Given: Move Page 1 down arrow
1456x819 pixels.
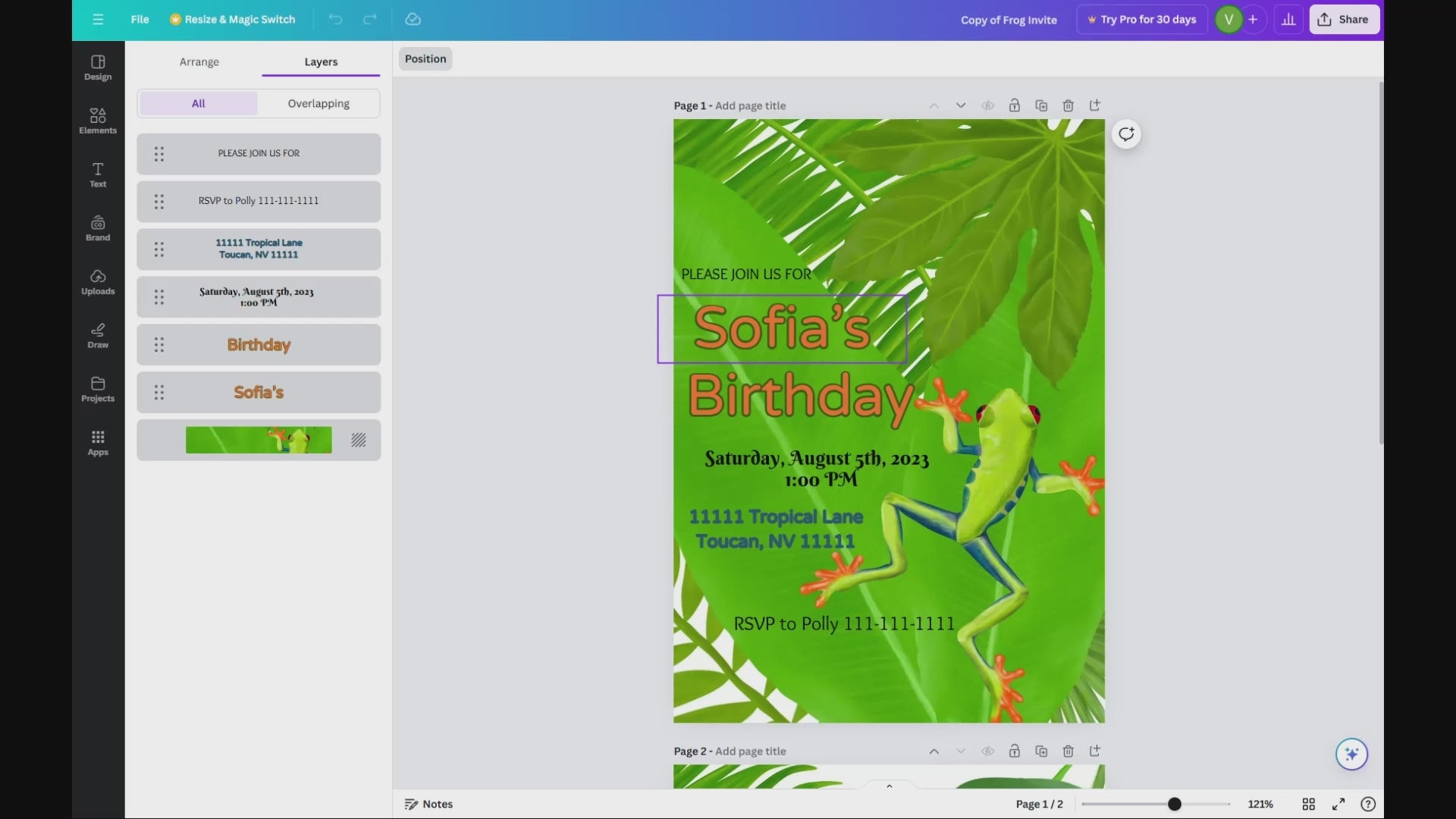Looking at the screenshot, I should point(961,105).
